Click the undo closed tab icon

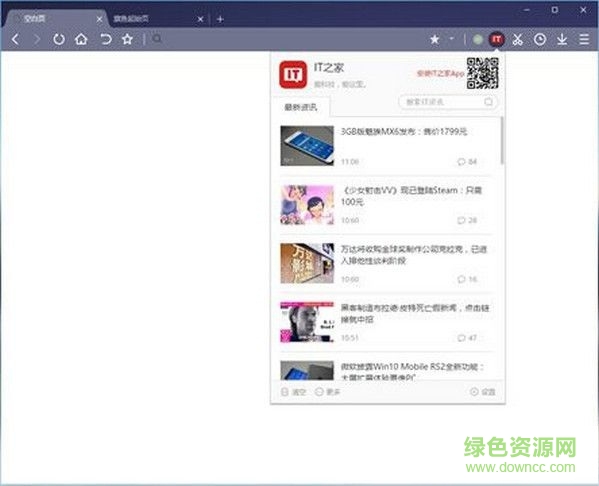coord(105,39)
